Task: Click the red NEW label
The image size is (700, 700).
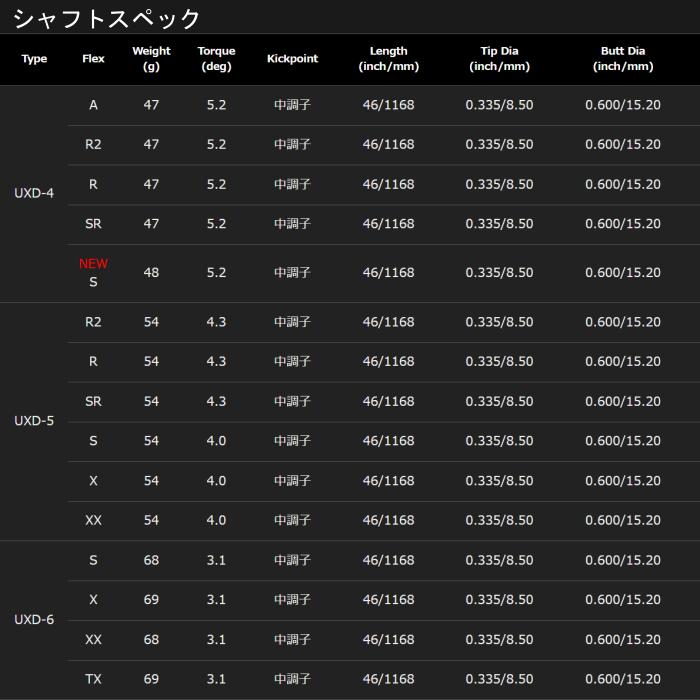Action: click(x=93, y=263)
